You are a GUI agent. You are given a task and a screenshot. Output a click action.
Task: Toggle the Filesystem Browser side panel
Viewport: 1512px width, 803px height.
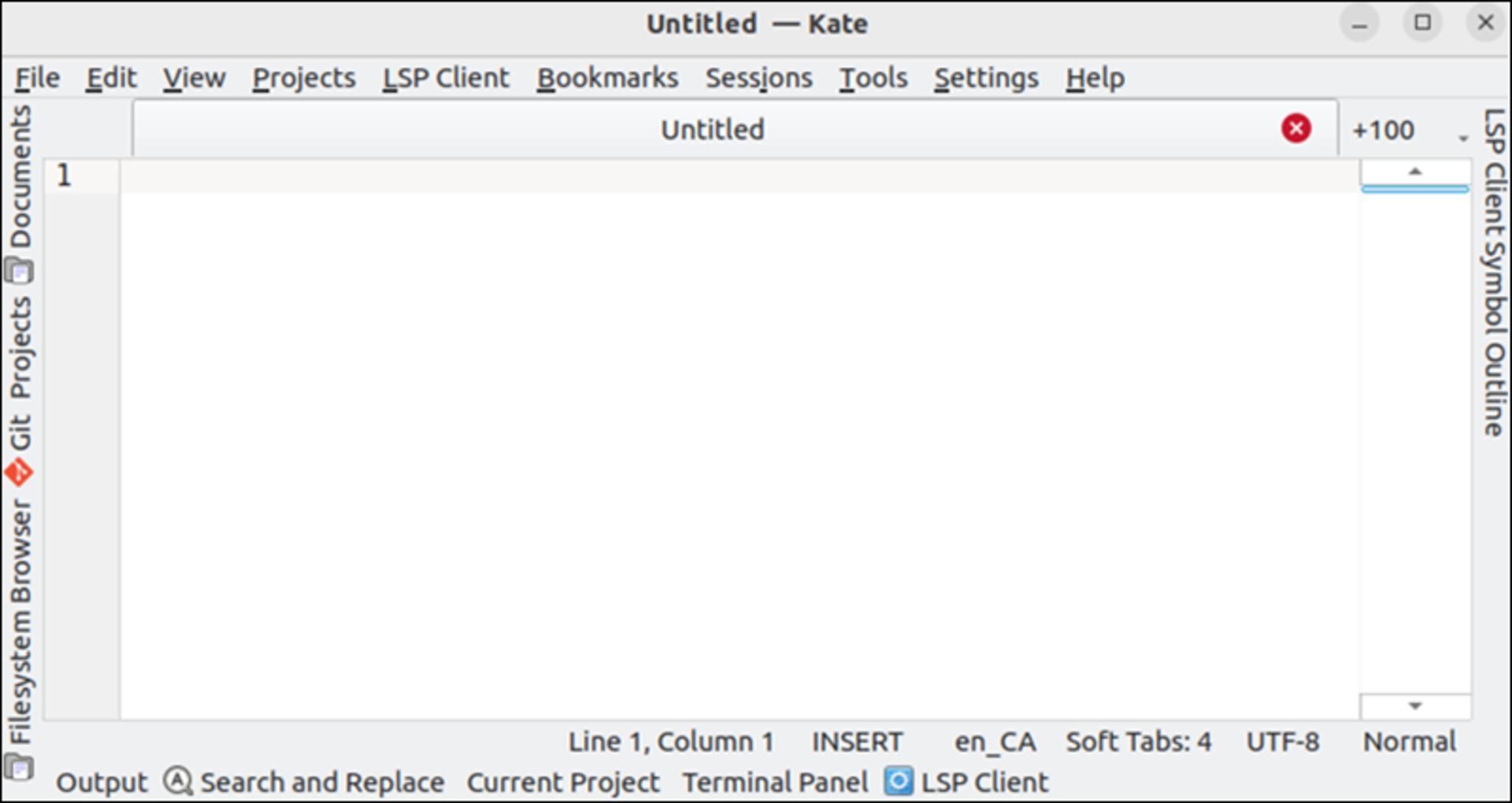(x=20, y=622)
